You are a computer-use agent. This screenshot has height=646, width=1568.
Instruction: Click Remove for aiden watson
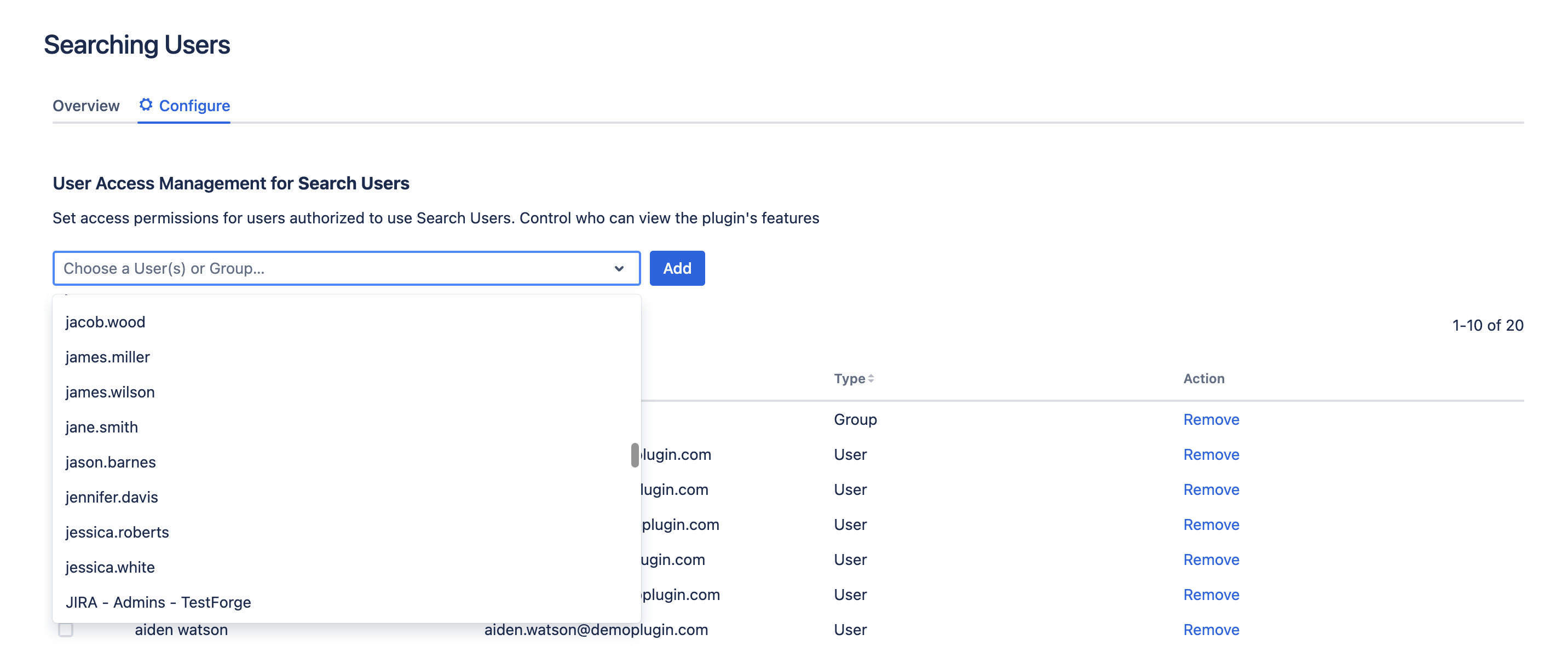tap(1210, 630)
